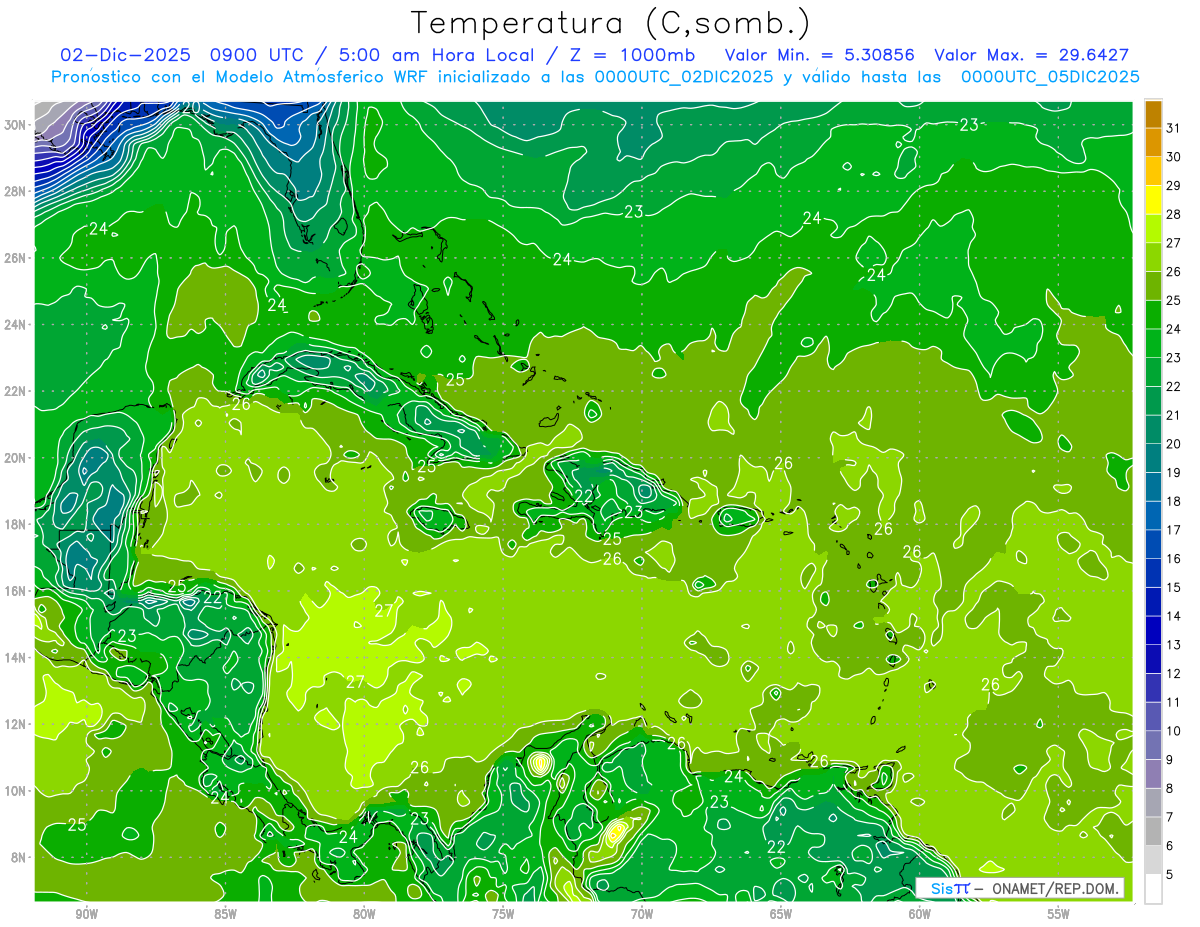
Task: Click the dark orange swatch above legend label 31
Action: (1153, 114)
